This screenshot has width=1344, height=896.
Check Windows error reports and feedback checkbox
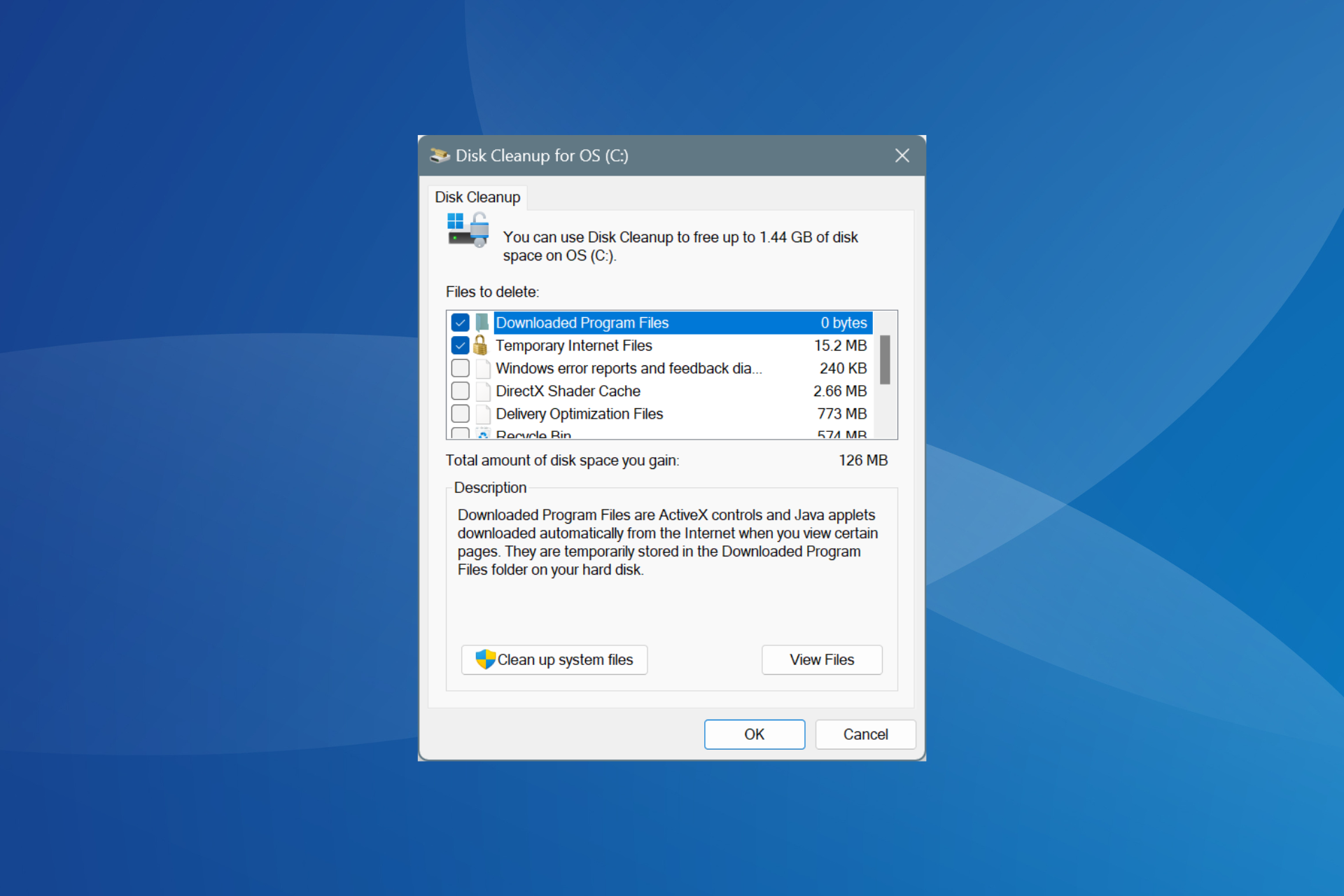[460, 368]
